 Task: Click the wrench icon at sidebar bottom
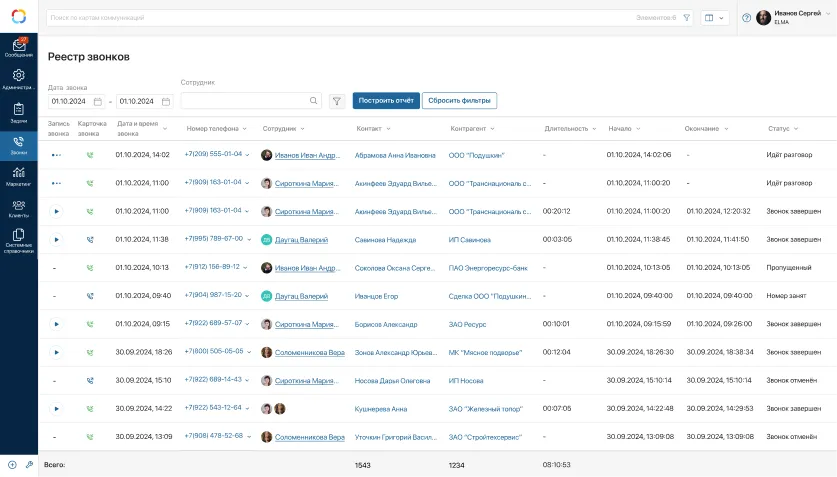pyautogui.click(x=29, y=465)
